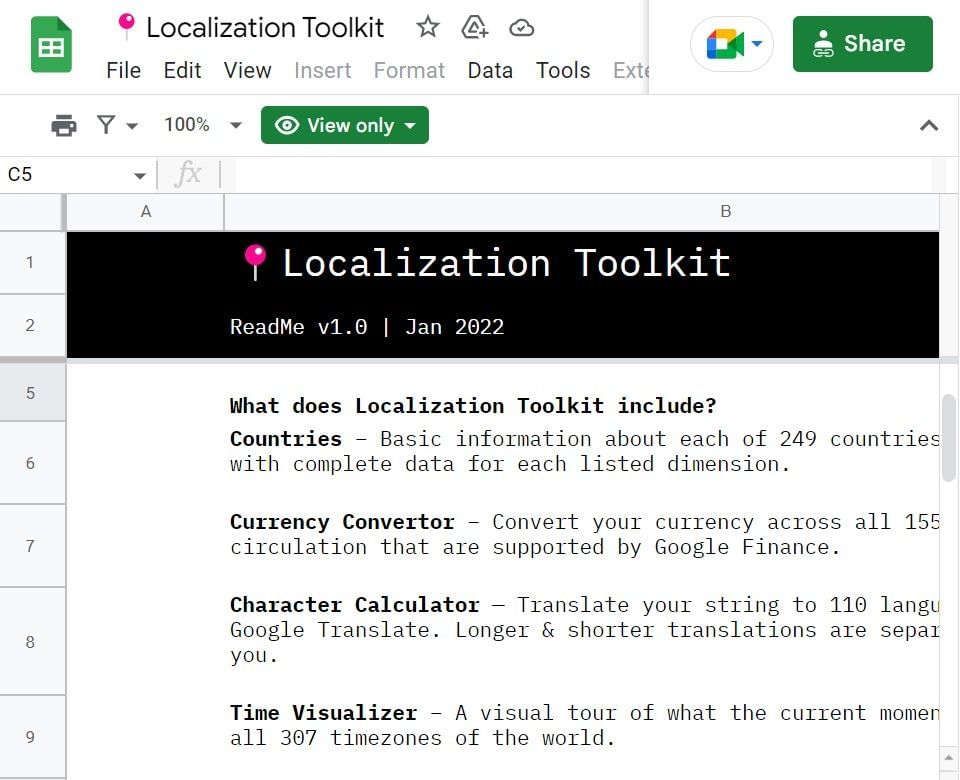This screenshot has width=960, height=780.
Task: Select column B header
Action: click(725, 211)
